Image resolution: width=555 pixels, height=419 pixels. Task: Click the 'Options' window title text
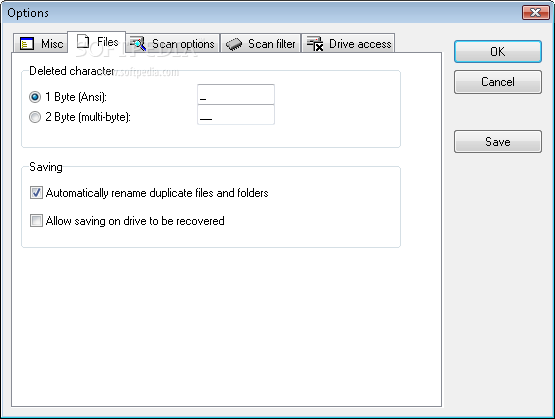click(x=28, y=13)
